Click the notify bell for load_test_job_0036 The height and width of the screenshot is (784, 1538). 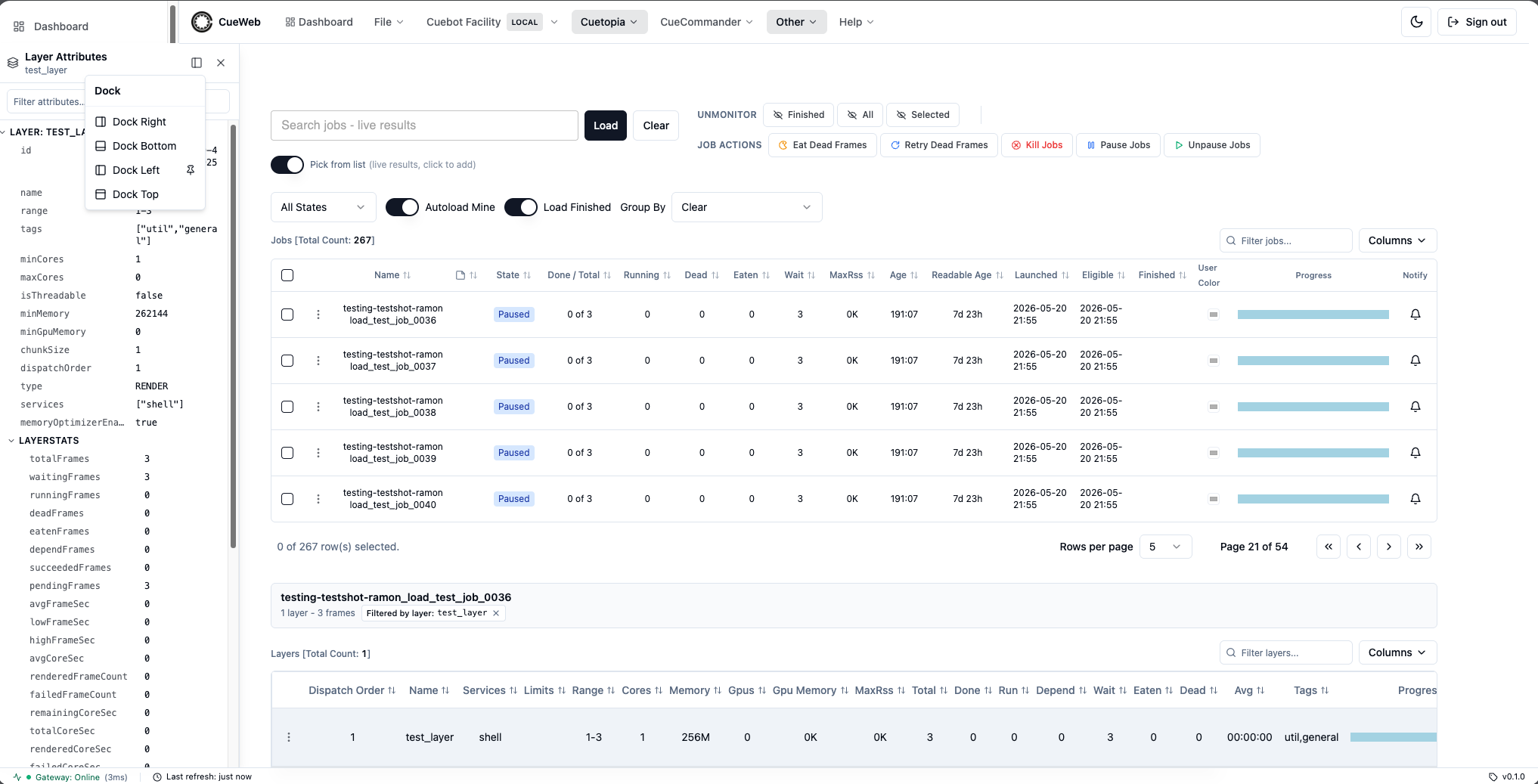[x=1415, y=315]
